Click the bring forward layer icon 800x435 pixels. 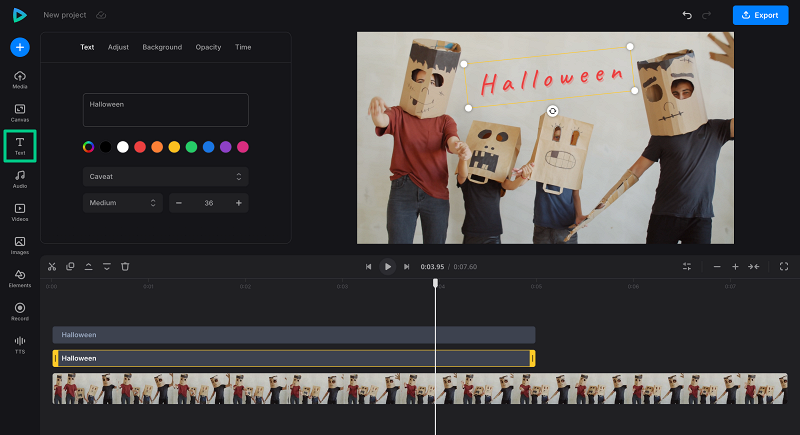[88, 267]
